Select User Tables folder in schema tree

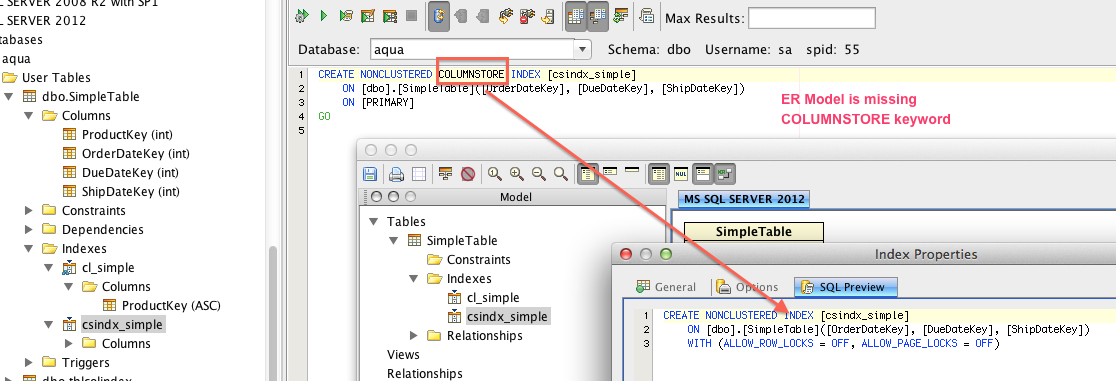pos(56,78)
